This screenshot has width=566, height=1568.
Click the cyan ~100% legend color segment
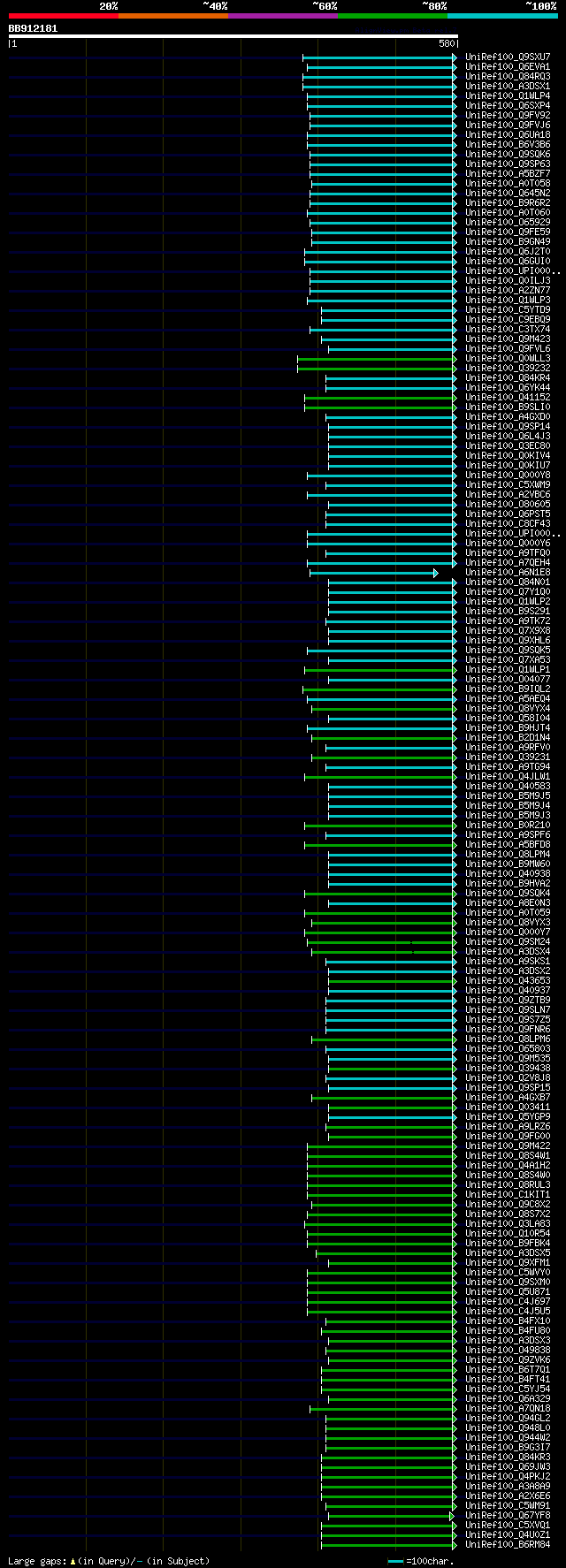click(x=502, y=16)
